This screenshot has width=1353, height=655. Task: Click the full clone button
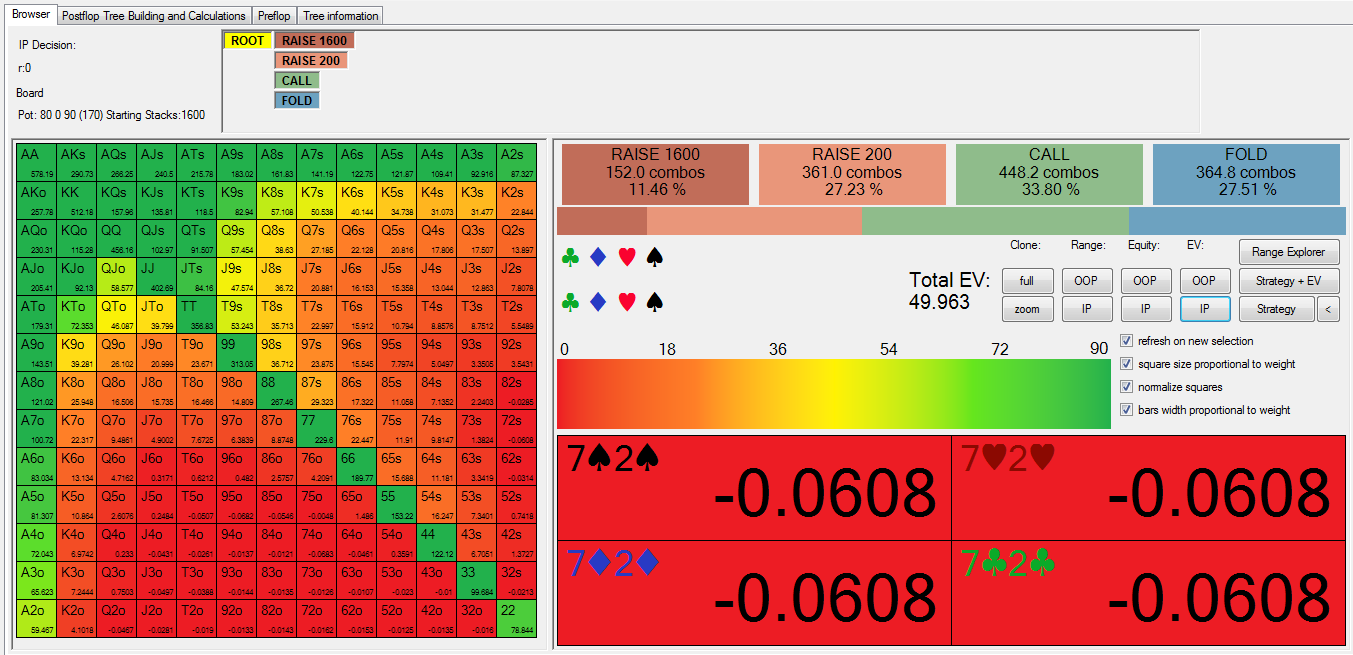pyautogui.click(x=1027, y=281)
